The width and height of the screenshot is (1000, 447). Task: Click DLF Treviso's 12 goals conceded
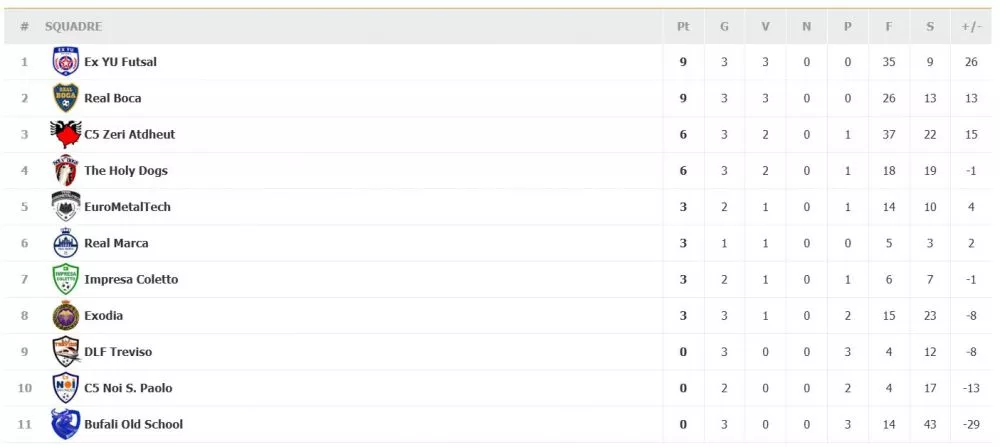click(930, 352)
